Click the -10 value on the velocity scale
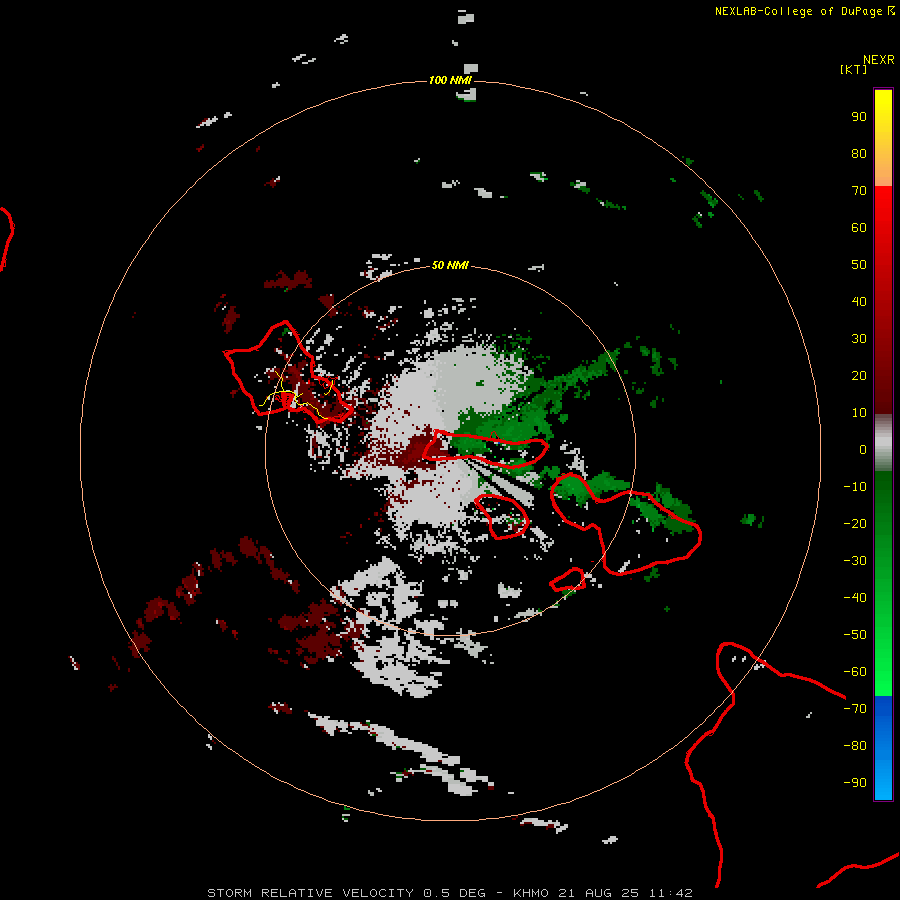The image size is (900, 900). 855,487
